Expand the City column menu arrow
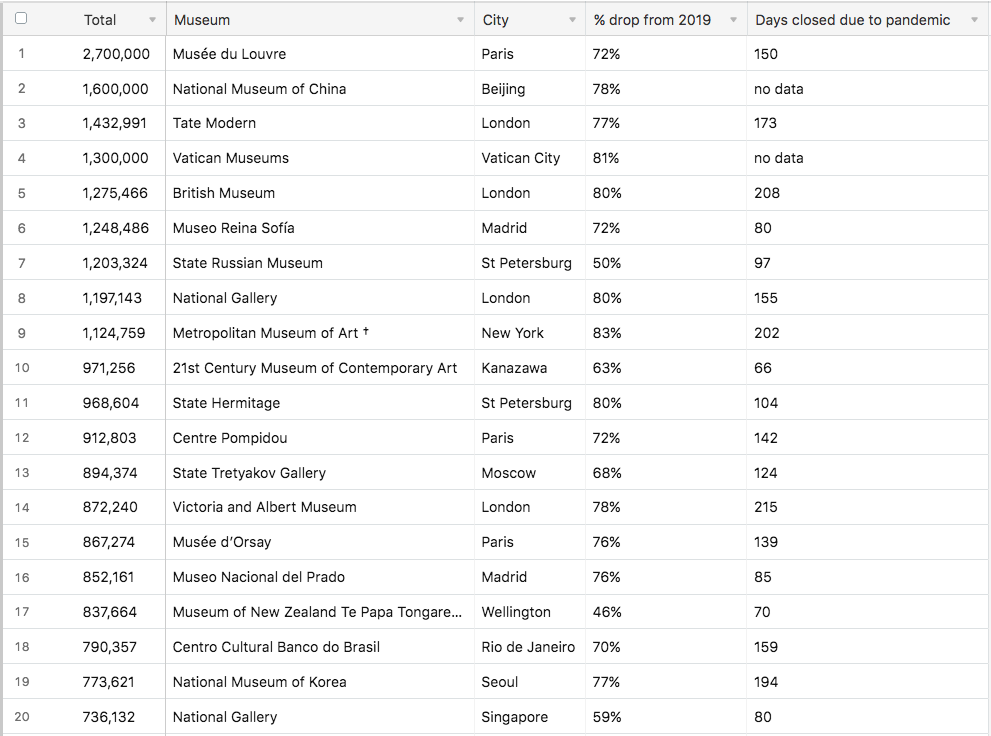The image size is (991, 736). pos(572,20)
